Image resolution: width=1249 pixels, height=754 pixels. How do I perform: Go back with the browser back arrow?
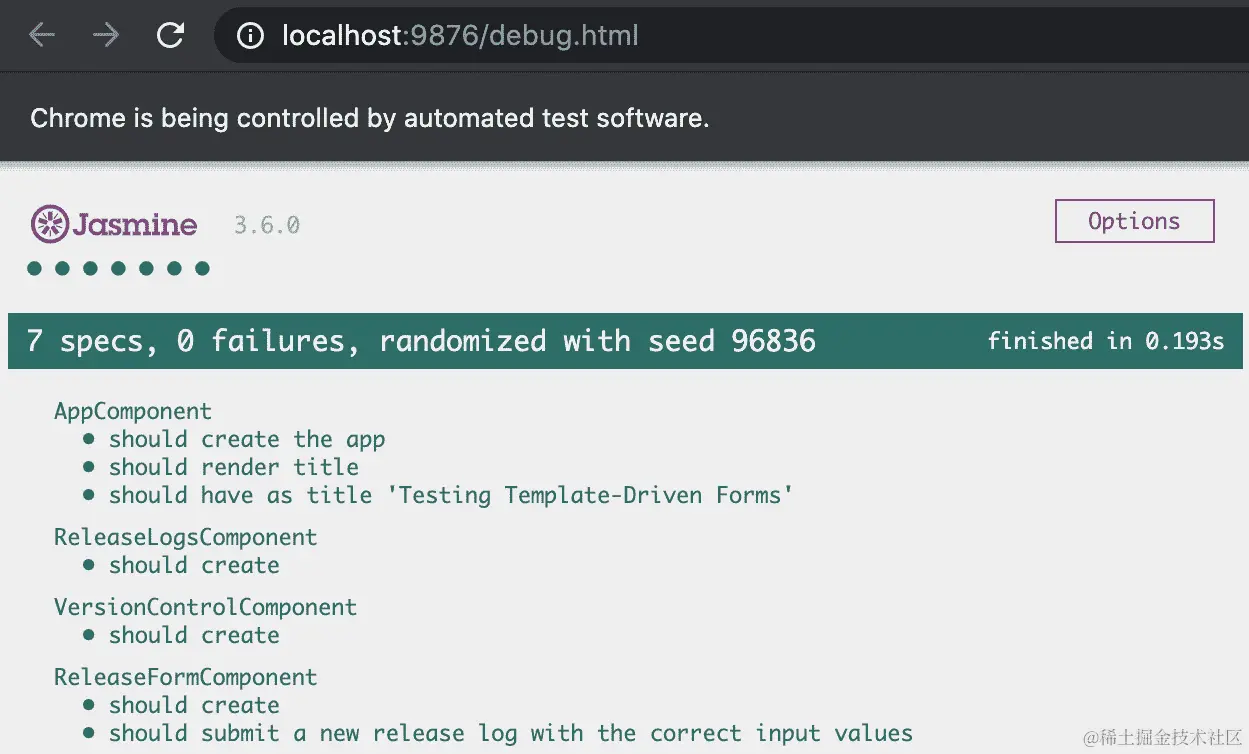click(x=41, y=36)
